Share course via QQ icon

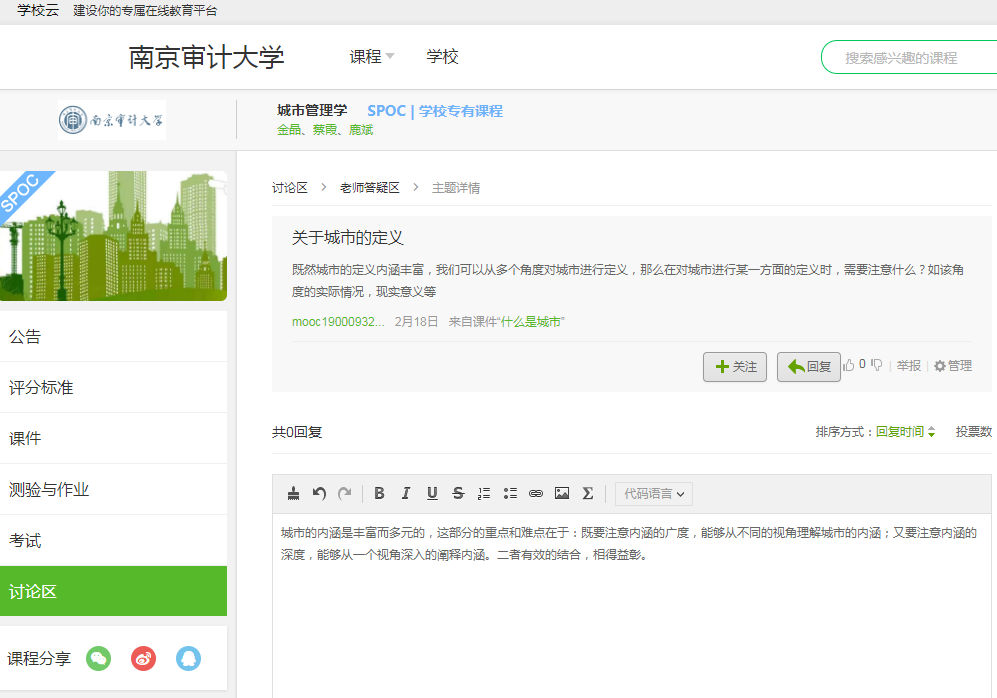tap(188, 658)
